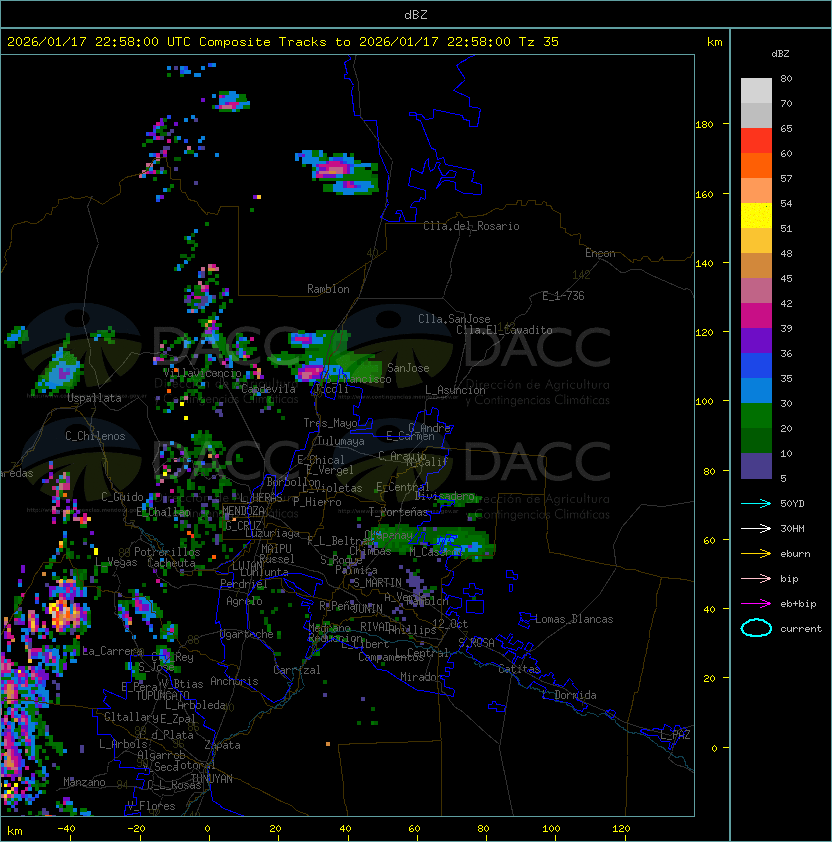Click the 'Ugarteche' map label
This screenshot has width=832, height=842.
247,634
